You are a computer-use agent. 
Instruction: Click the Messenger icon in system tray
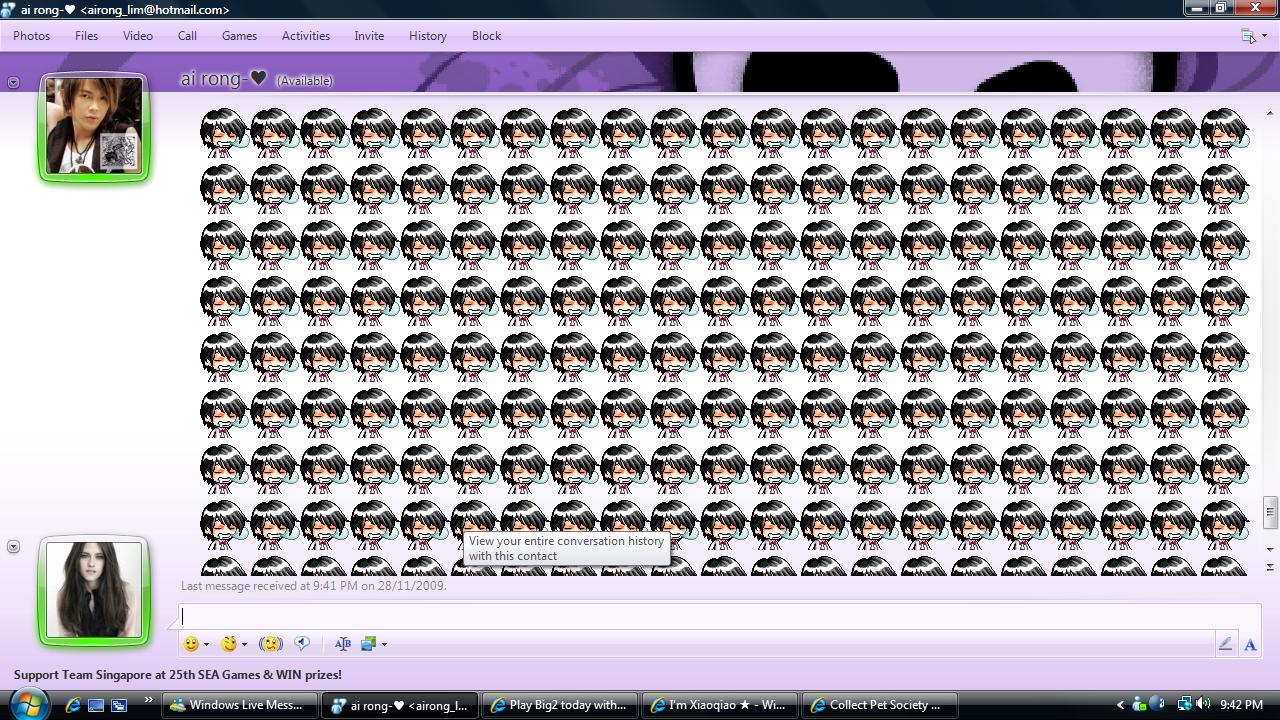(x=1139, y=704)
